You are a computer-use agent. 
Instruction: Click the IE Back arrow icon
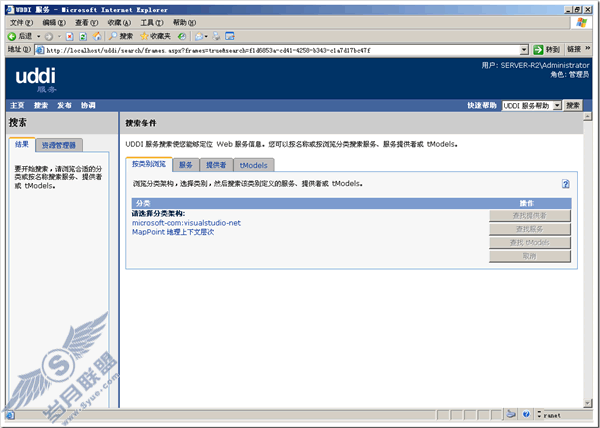[x=12, y=36]
